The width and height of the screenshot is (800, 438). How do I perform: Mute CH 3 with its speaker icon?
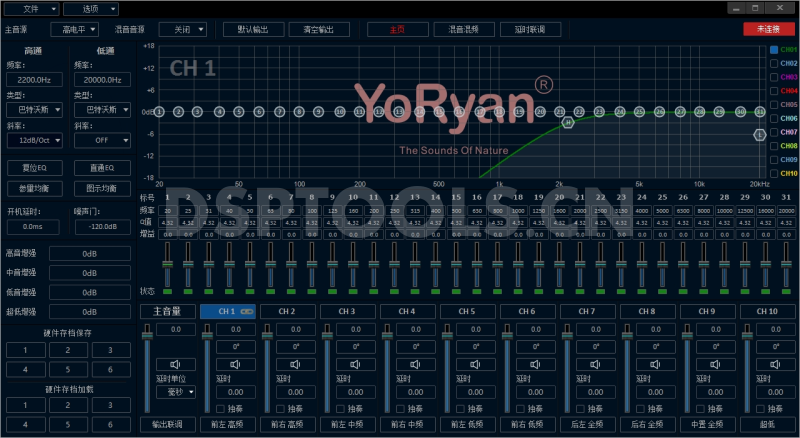pyautogui.click(x=356, y=364)
